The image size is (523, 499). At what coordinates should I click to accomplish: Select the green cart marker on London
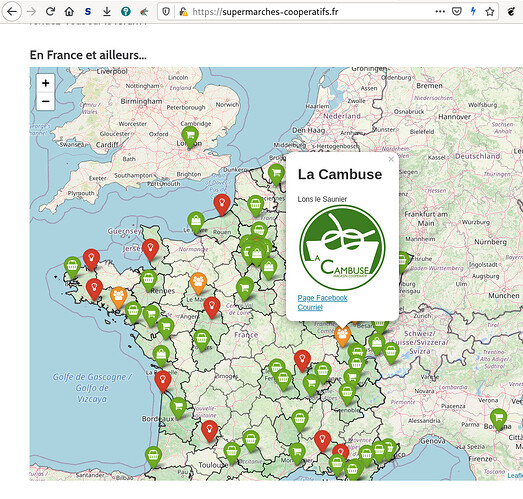click(x=190, y=136)
